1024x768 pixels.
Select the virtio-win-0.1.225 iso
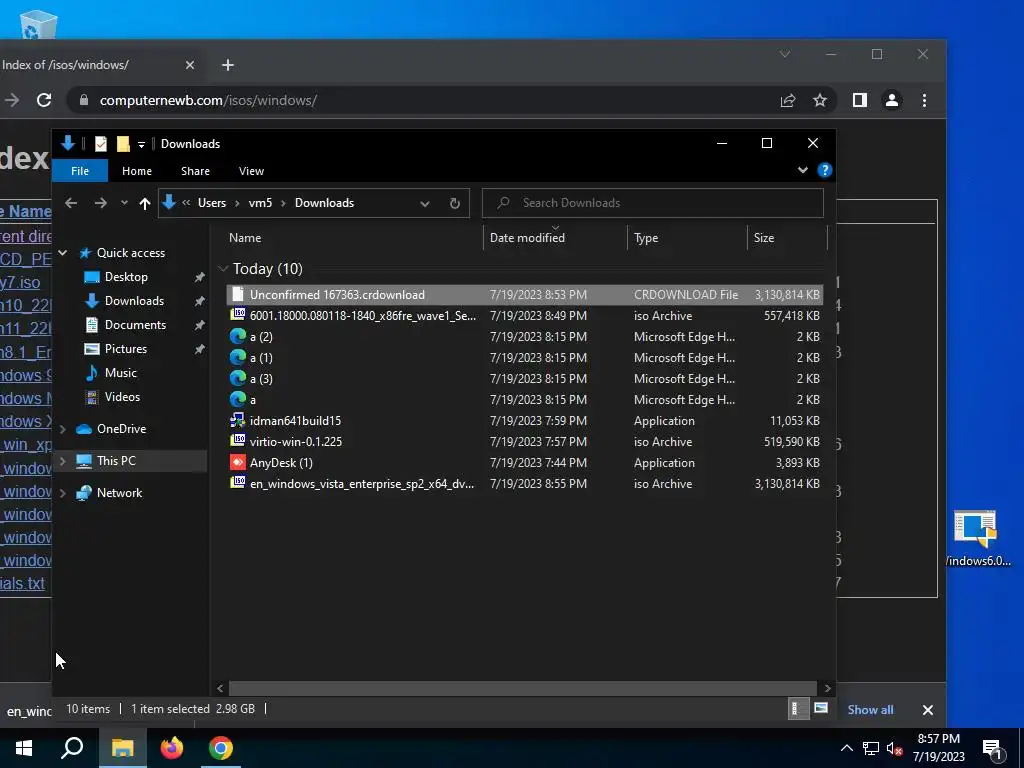[524, 442]
